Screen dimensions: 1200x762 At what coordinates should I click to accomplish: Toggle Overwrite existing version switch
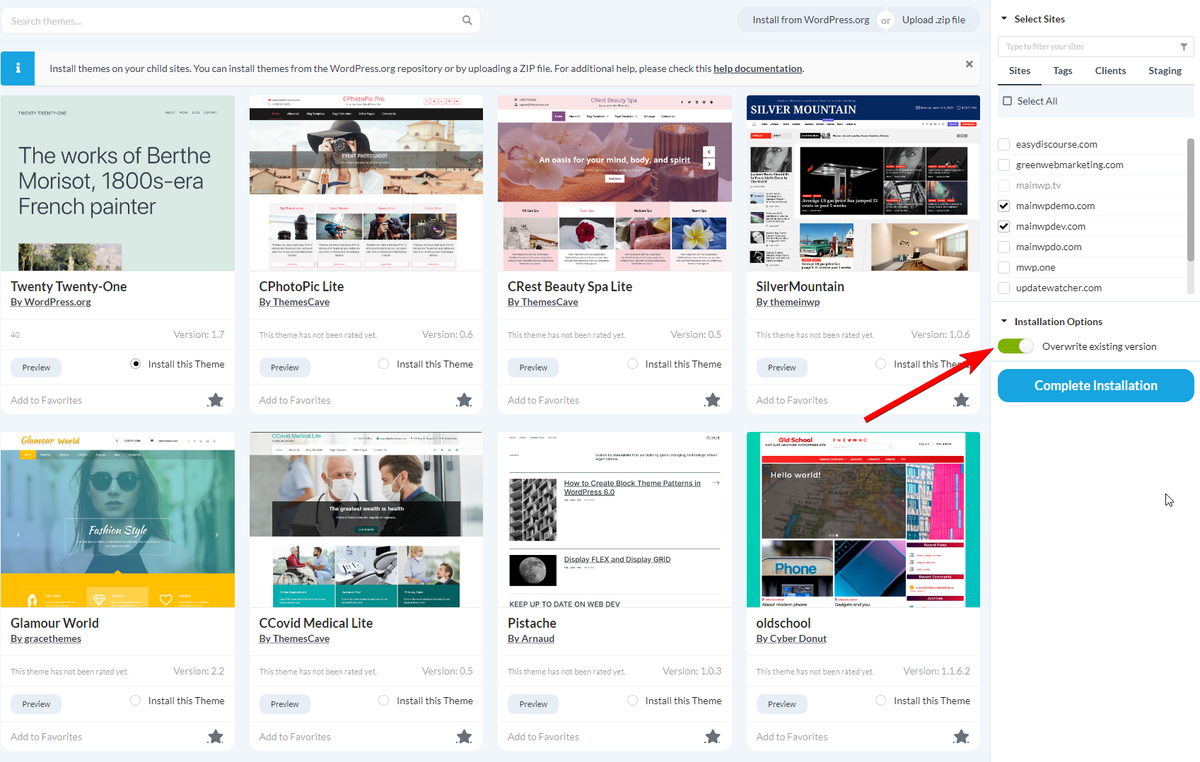click(x=1016, y=346)
